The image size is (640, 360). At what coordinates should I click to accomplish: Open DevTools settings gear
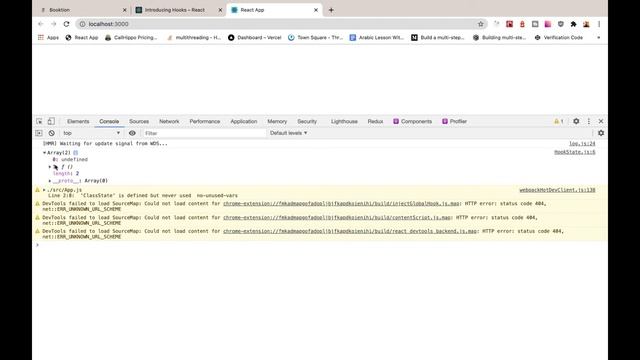pos(576,121)
